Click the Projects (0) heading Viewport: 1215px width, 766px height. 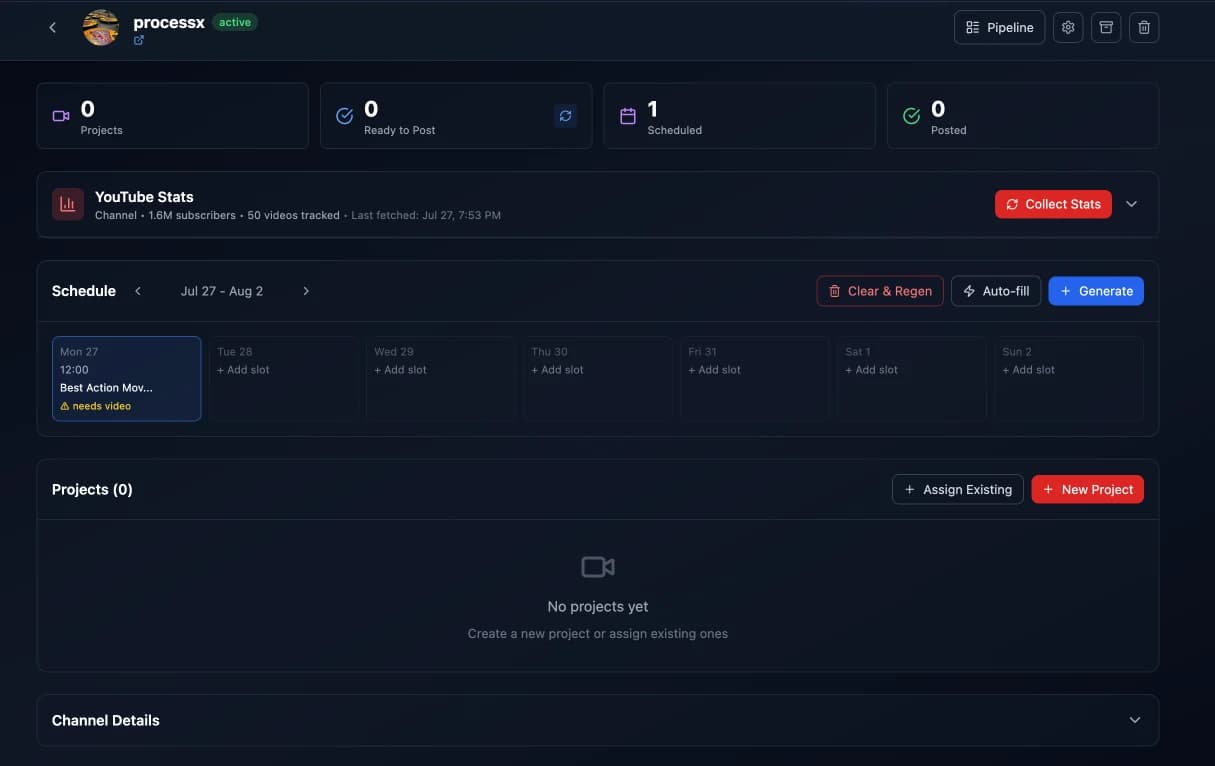[92, 489]
